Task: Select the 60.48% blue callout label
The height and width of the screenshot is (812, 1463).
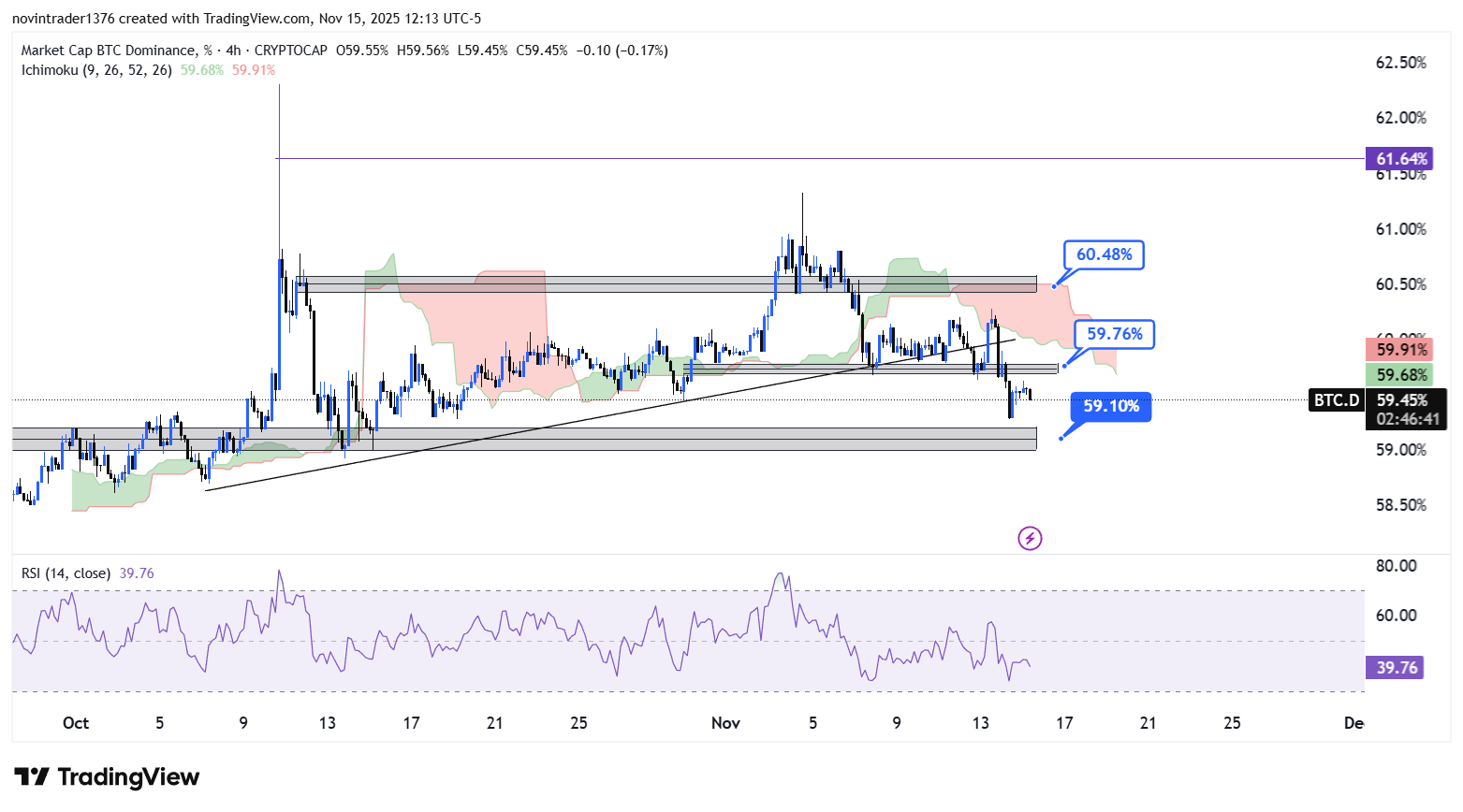Action: (1104, 254)
